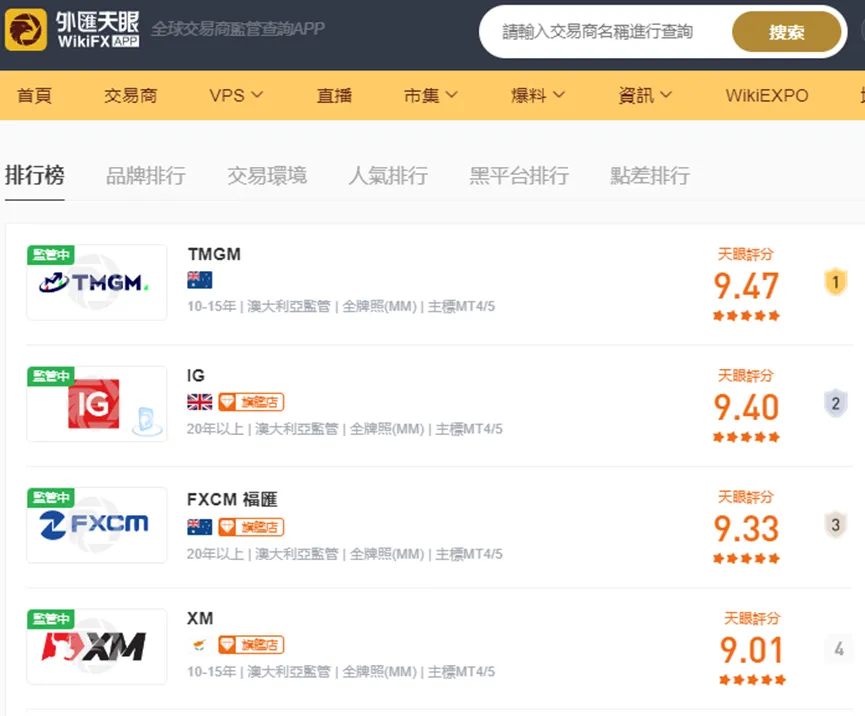The image size is (865, 716).
Task: Click the XM broker name link
Action: (200, 618)
